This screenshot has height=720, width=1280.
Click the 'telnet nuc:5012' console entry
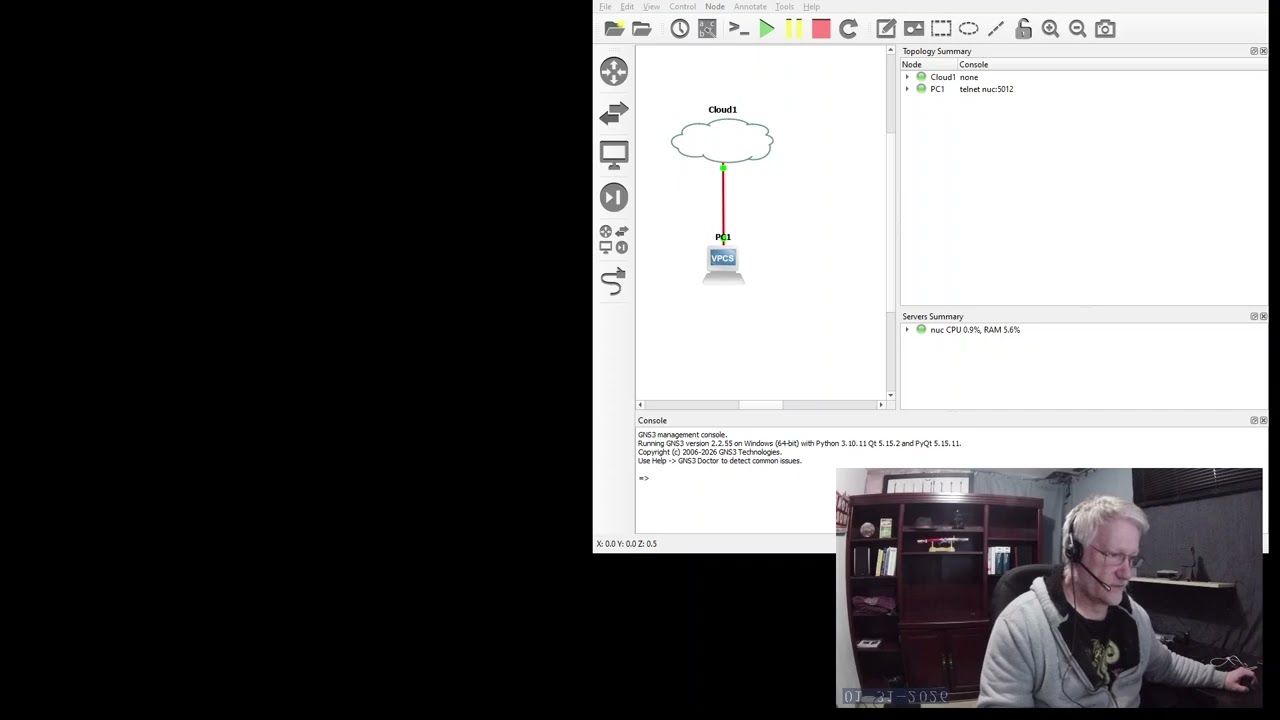click(x=986, y=89)
